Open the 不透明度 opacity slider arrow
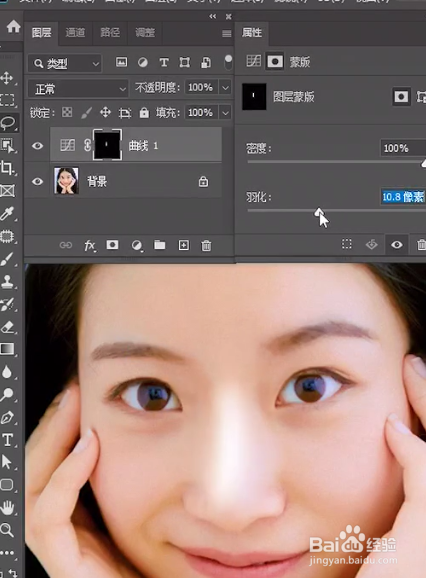 225,88
